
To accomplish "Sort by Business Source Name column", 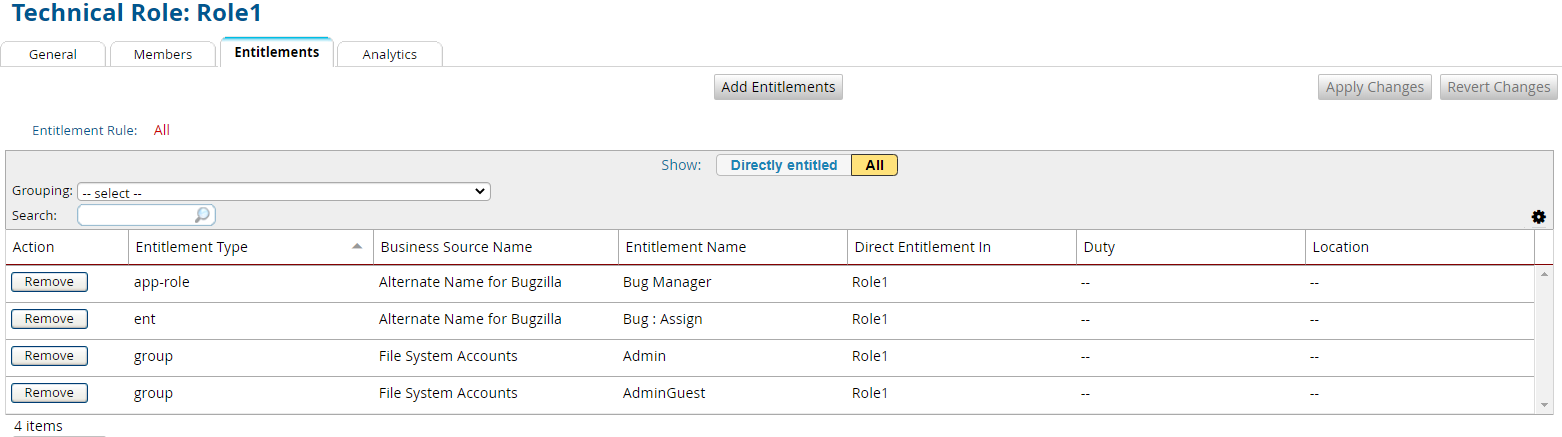I will coord(456,247).
